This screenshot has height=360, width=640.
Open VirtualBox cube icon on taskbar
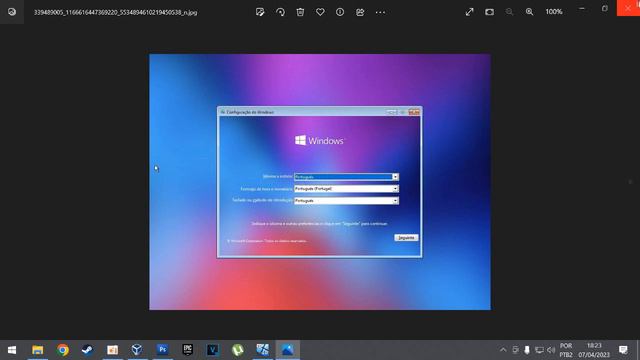pos(137,350)
